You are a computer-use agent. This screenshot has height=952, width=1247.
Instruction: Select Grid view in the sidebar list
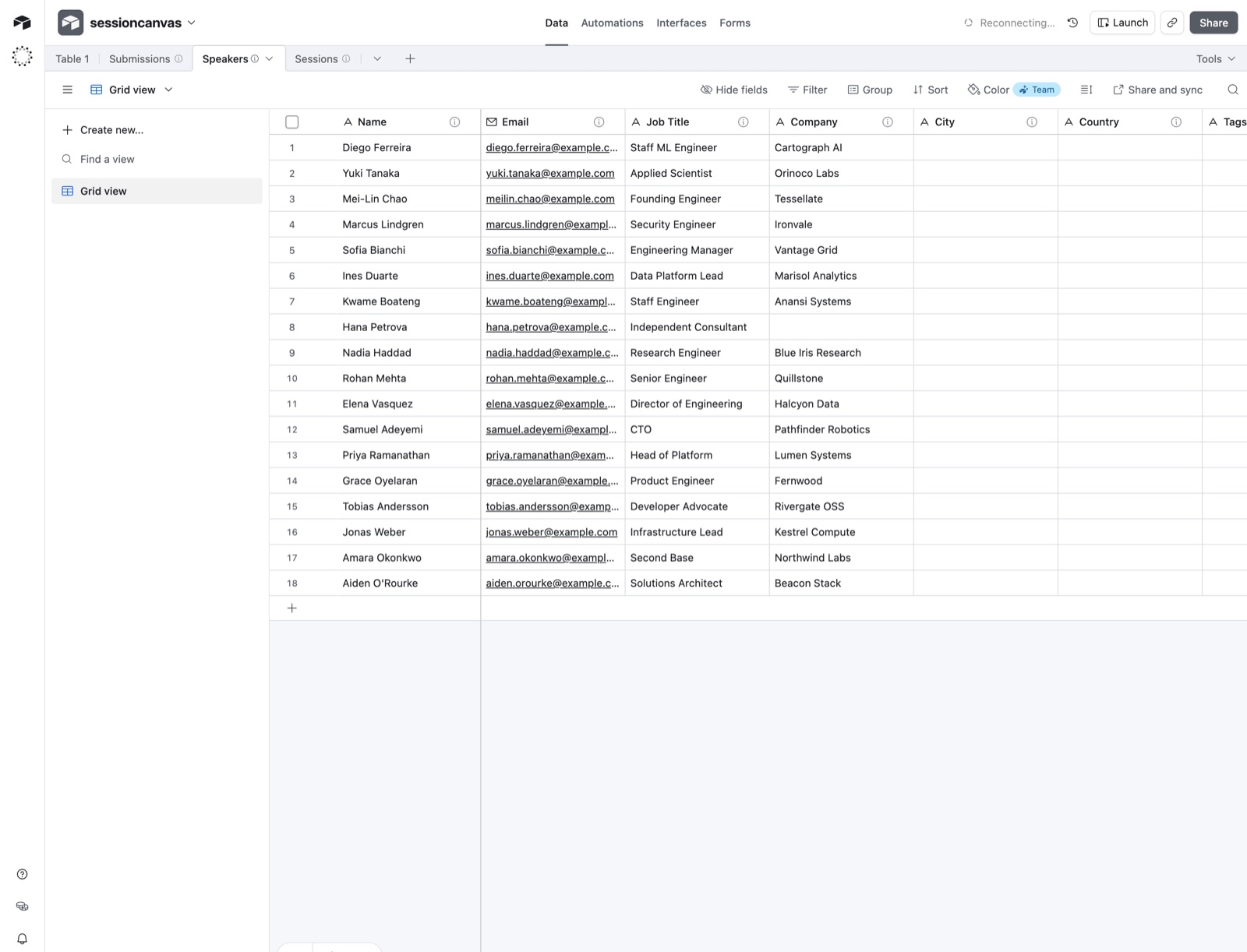pos(157,191)
